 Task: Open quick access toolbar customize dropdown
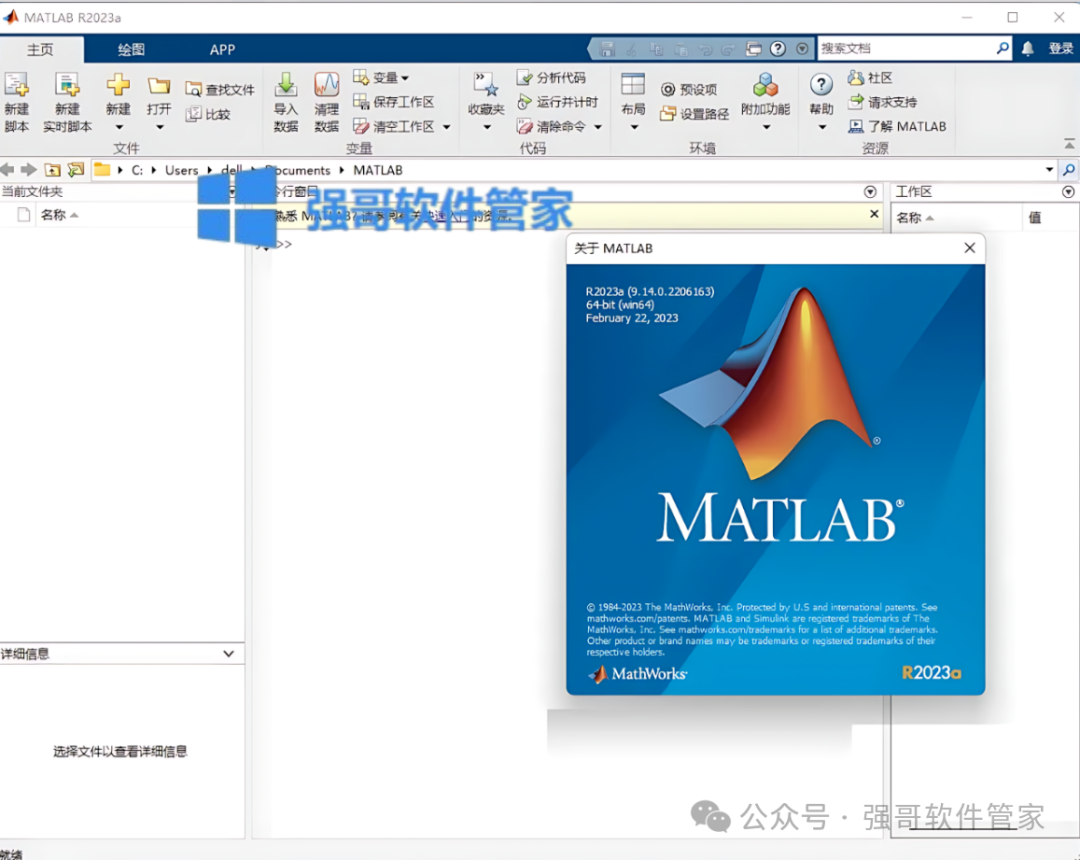click(x=802, y=49)
